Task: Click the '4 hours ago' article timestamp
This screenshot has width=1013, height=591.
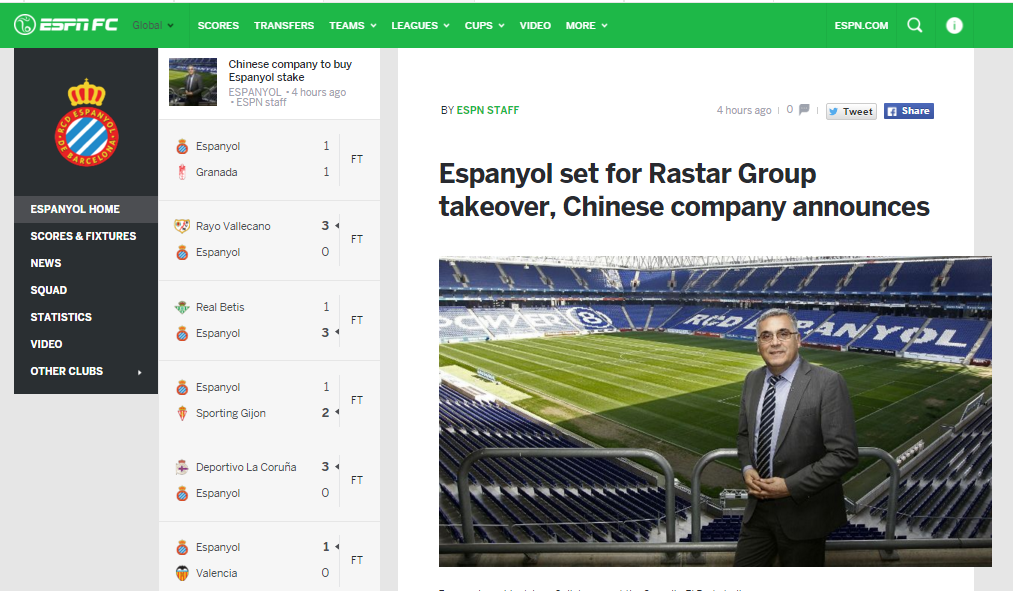Action: [744, 110]
